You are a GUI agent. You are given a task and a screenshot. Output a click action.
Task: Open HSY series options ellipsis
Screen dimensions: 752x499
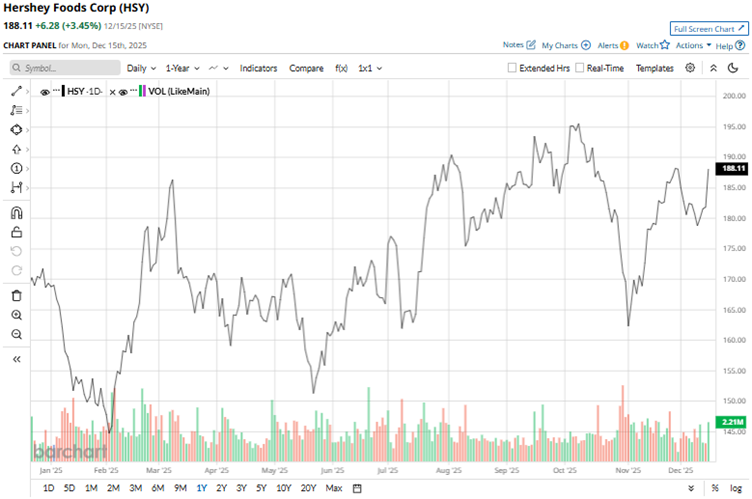(56, 90)
